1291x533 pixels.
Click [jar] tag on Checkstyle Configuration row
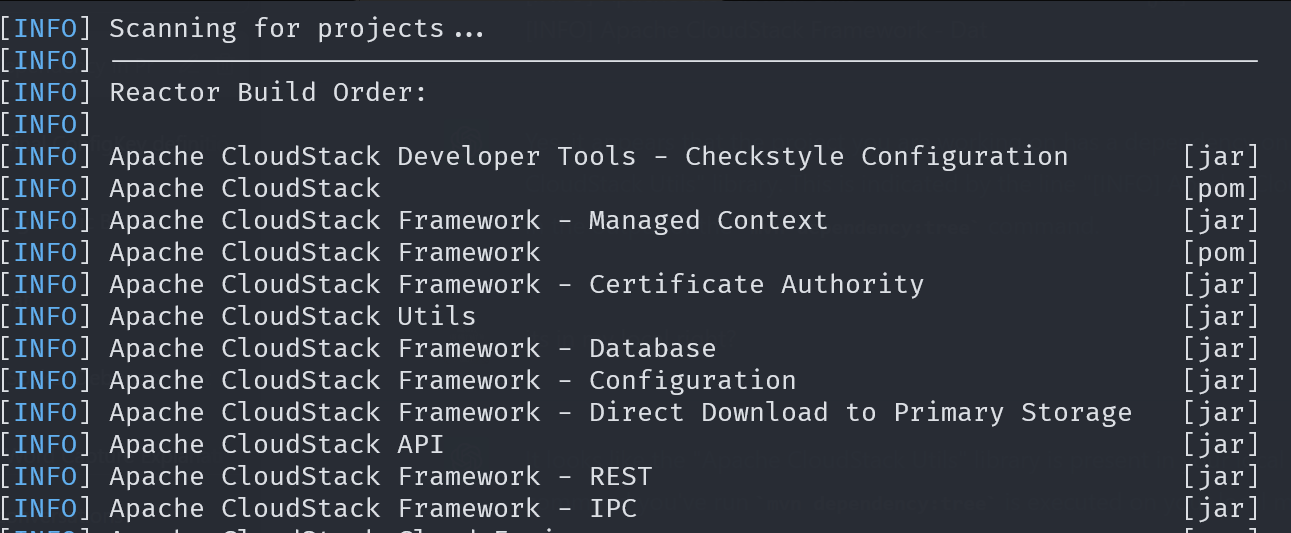(x=1220, y=156)
